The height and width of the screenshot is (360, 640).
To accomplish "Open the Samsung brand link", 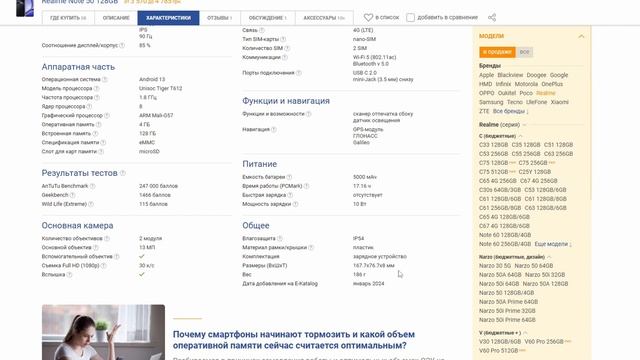I will (491, 102).
